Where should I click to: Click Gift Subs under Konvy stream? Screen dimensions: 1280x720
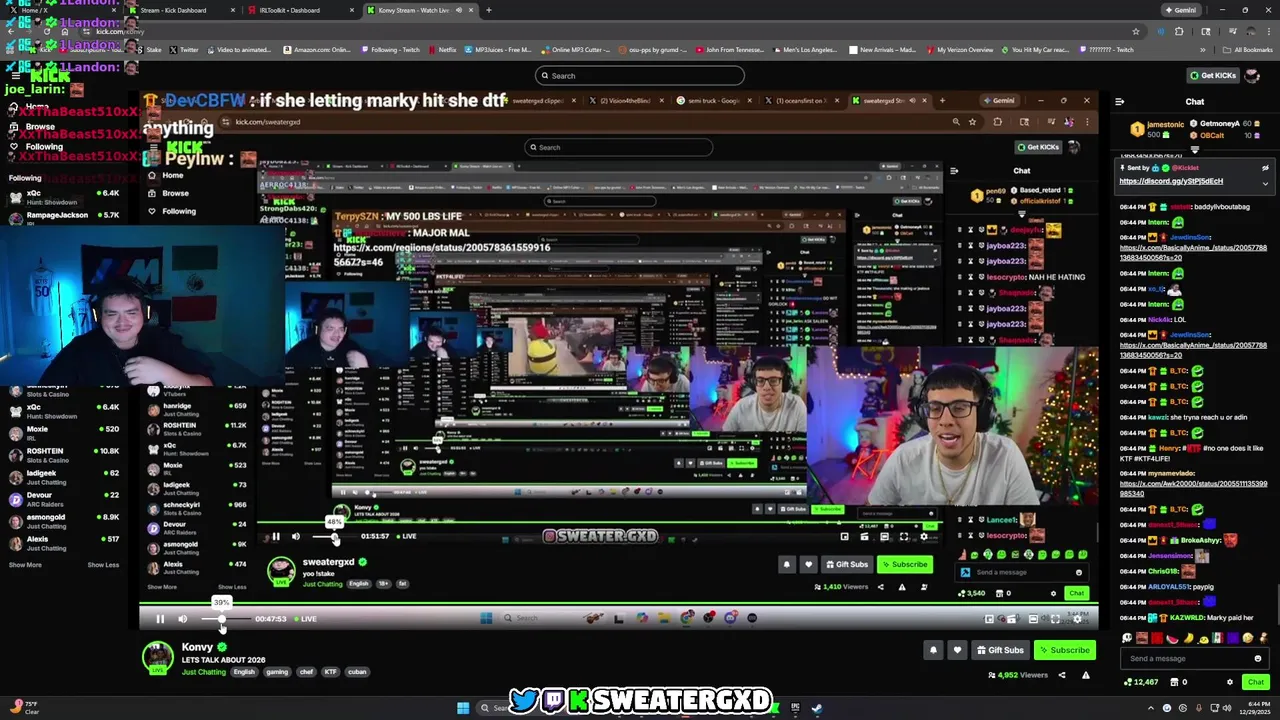click(1000, 650)
